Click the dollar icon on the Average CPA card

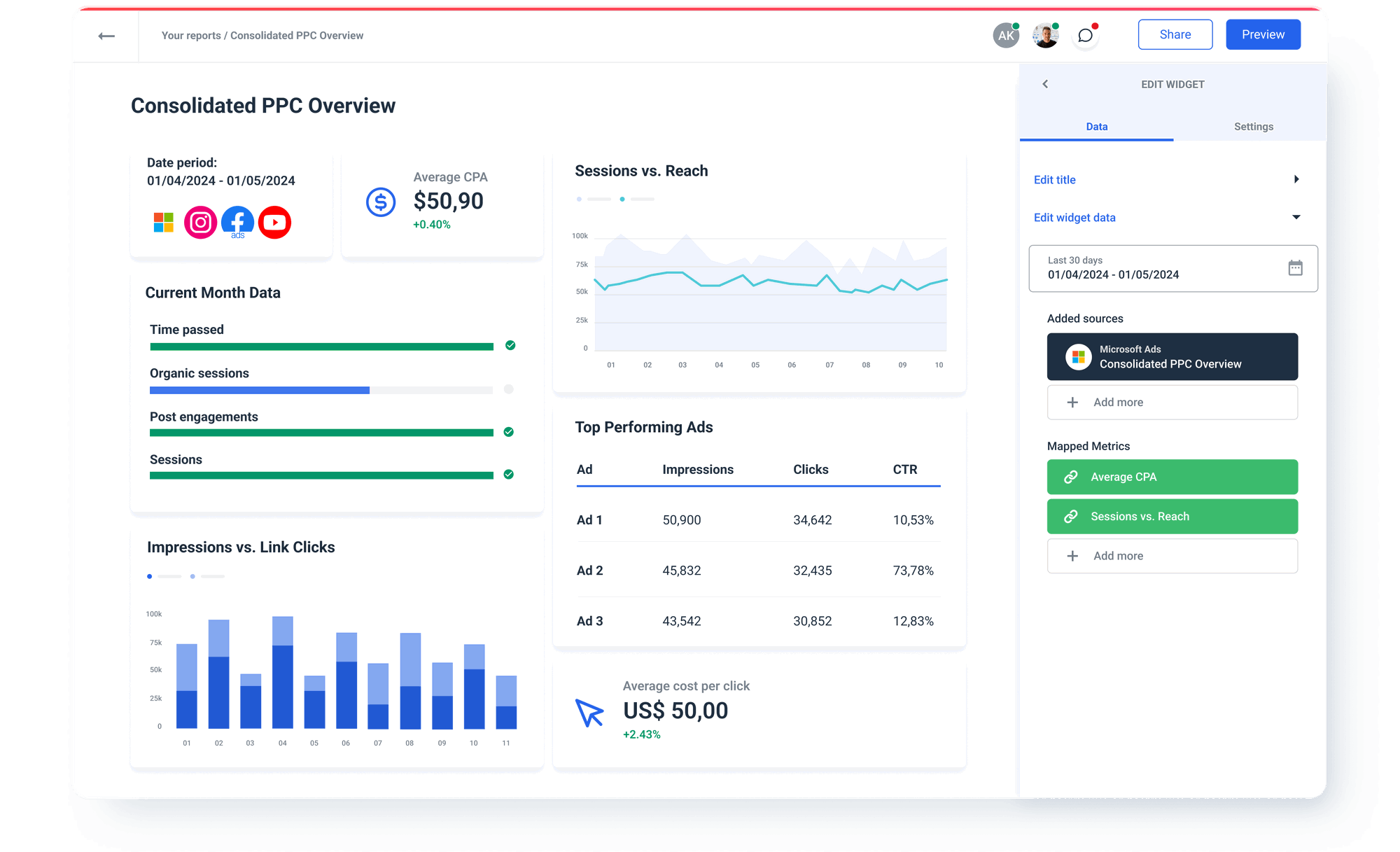[380, 202]
